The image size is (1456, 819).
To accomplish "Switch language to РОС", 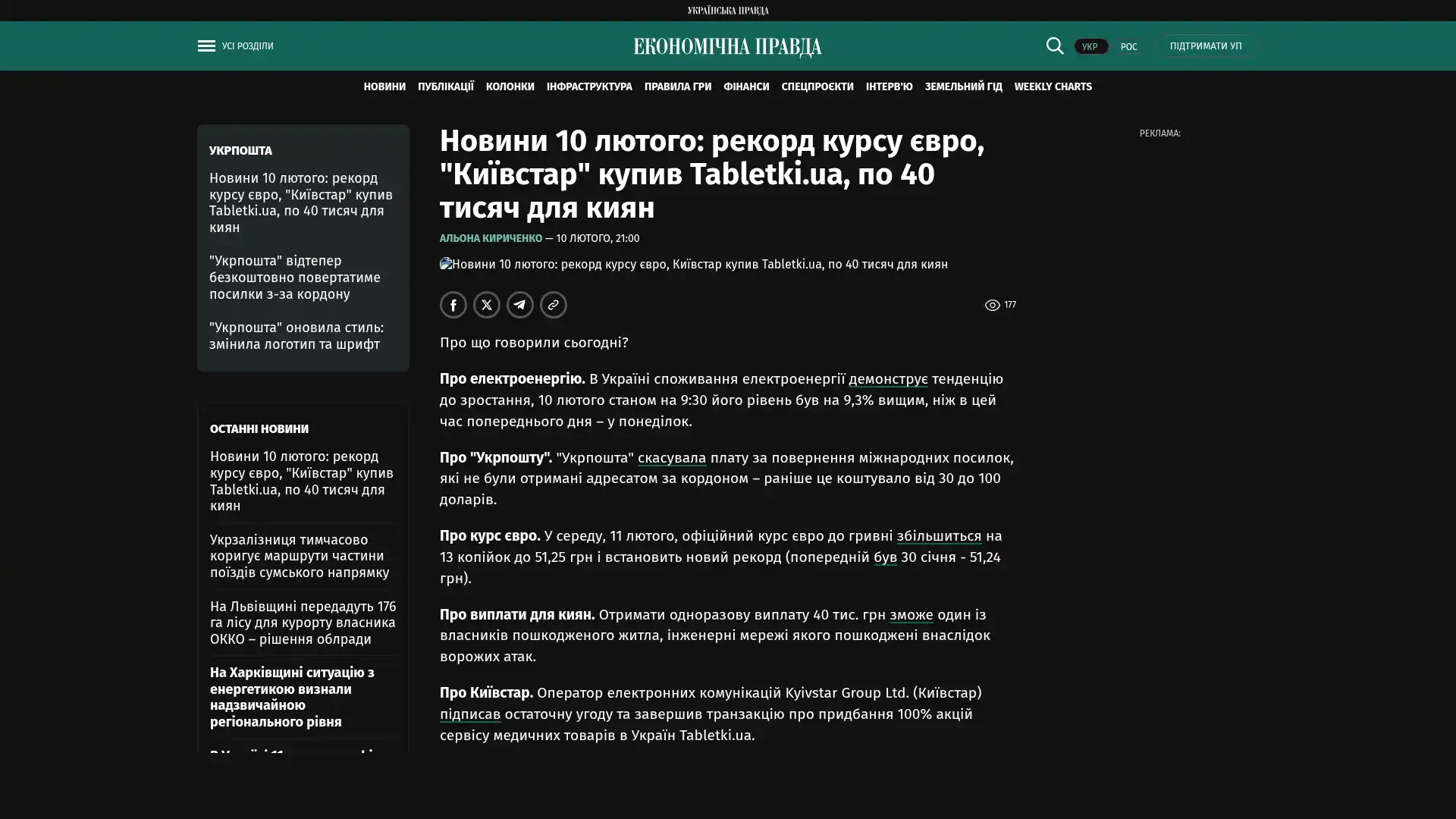I will [1128, 46].
